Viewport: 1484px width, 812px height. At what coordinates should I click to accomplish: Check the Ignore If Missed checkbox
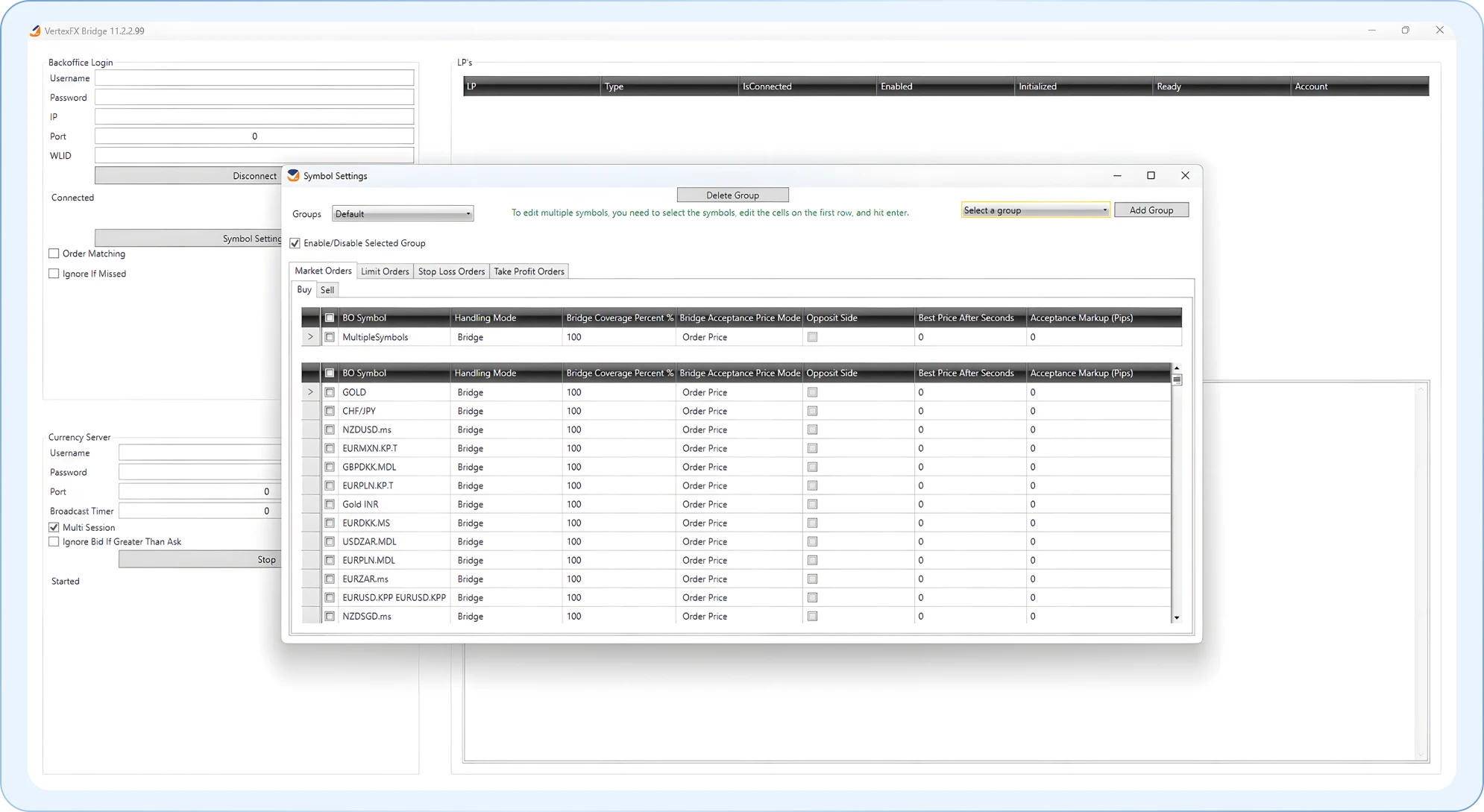point(54,273)
